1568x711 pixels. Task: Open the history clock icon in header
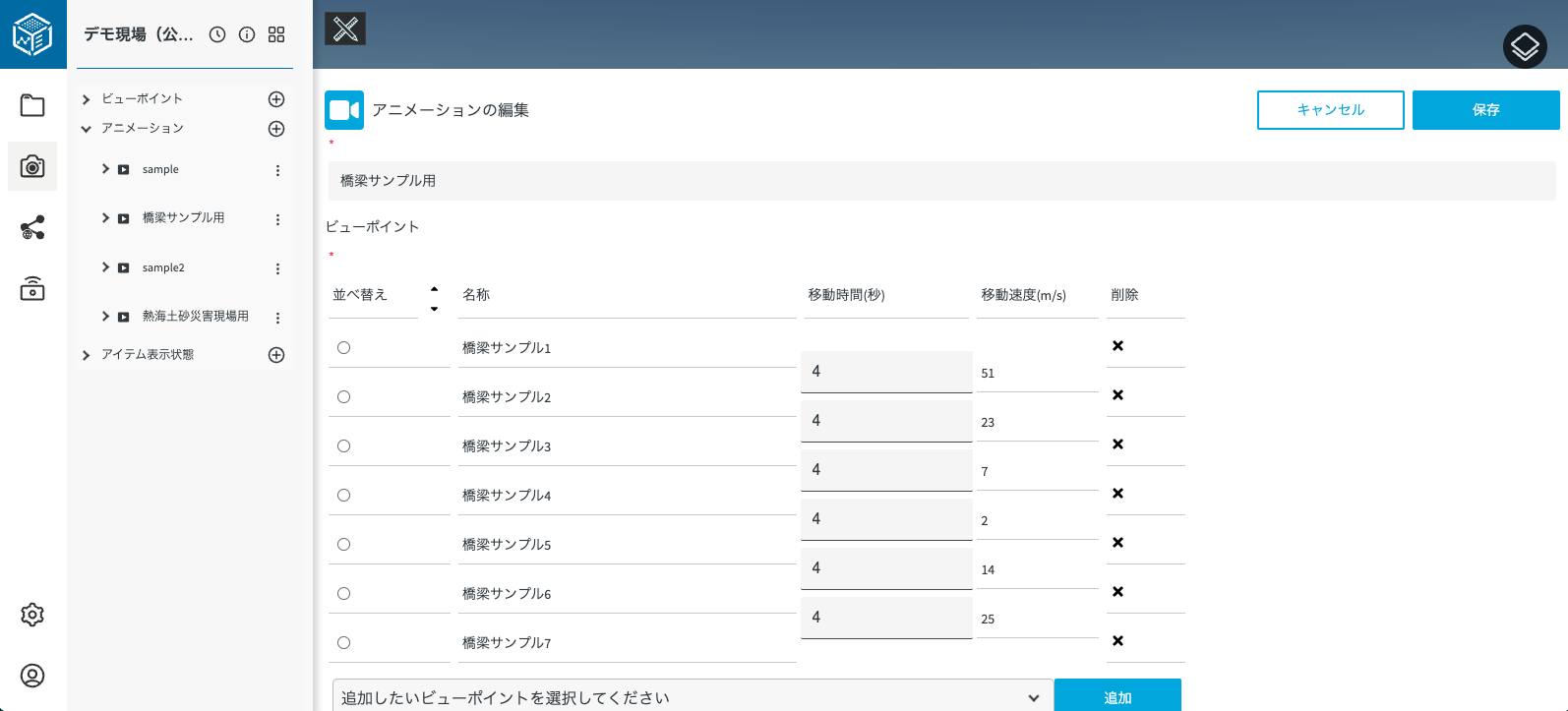point(217,34)
